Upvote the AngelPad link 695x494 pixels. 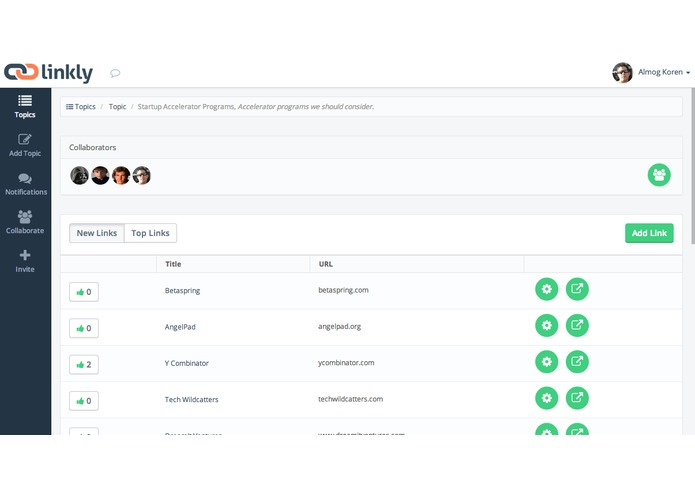click(x=84, y=328)
